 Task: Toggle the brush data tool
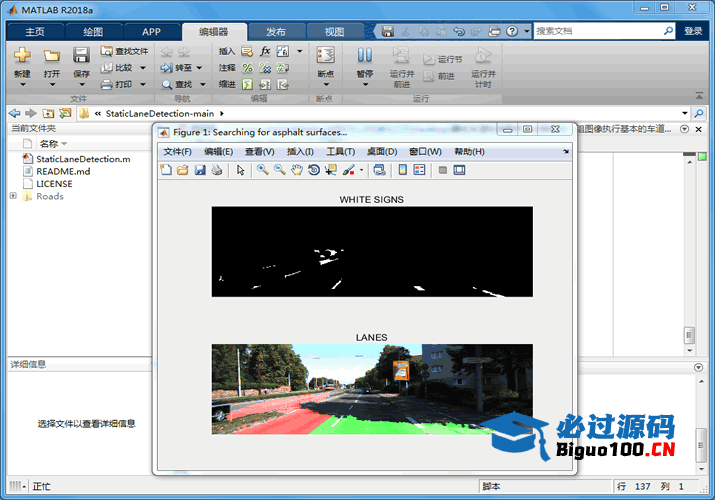tap(348, 170)
